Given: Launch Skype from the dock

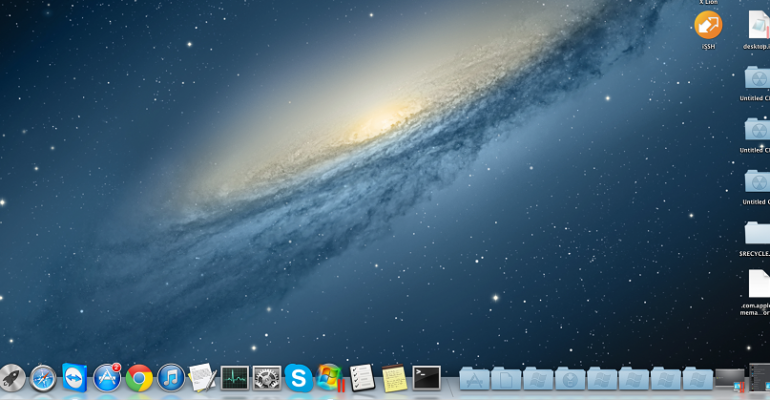Looking at the screenshot, I should [x=299, y=378].
